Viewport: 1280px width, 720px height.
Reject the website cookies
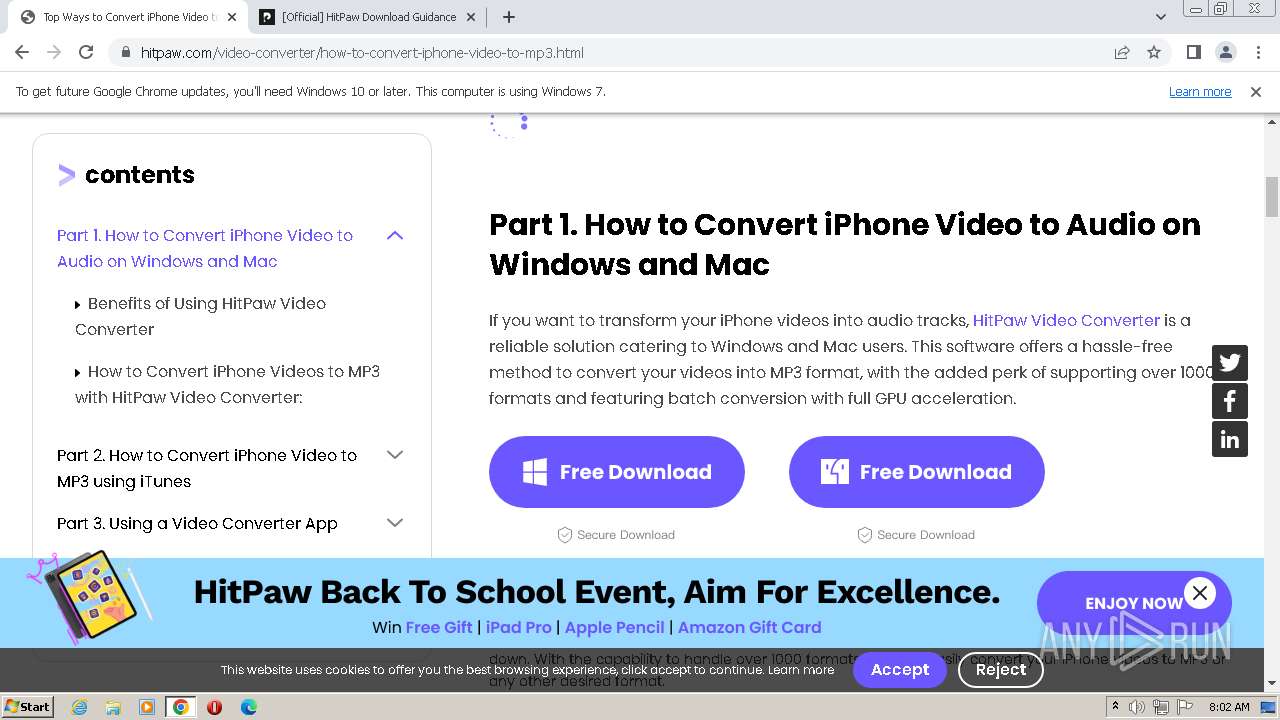1001,670
